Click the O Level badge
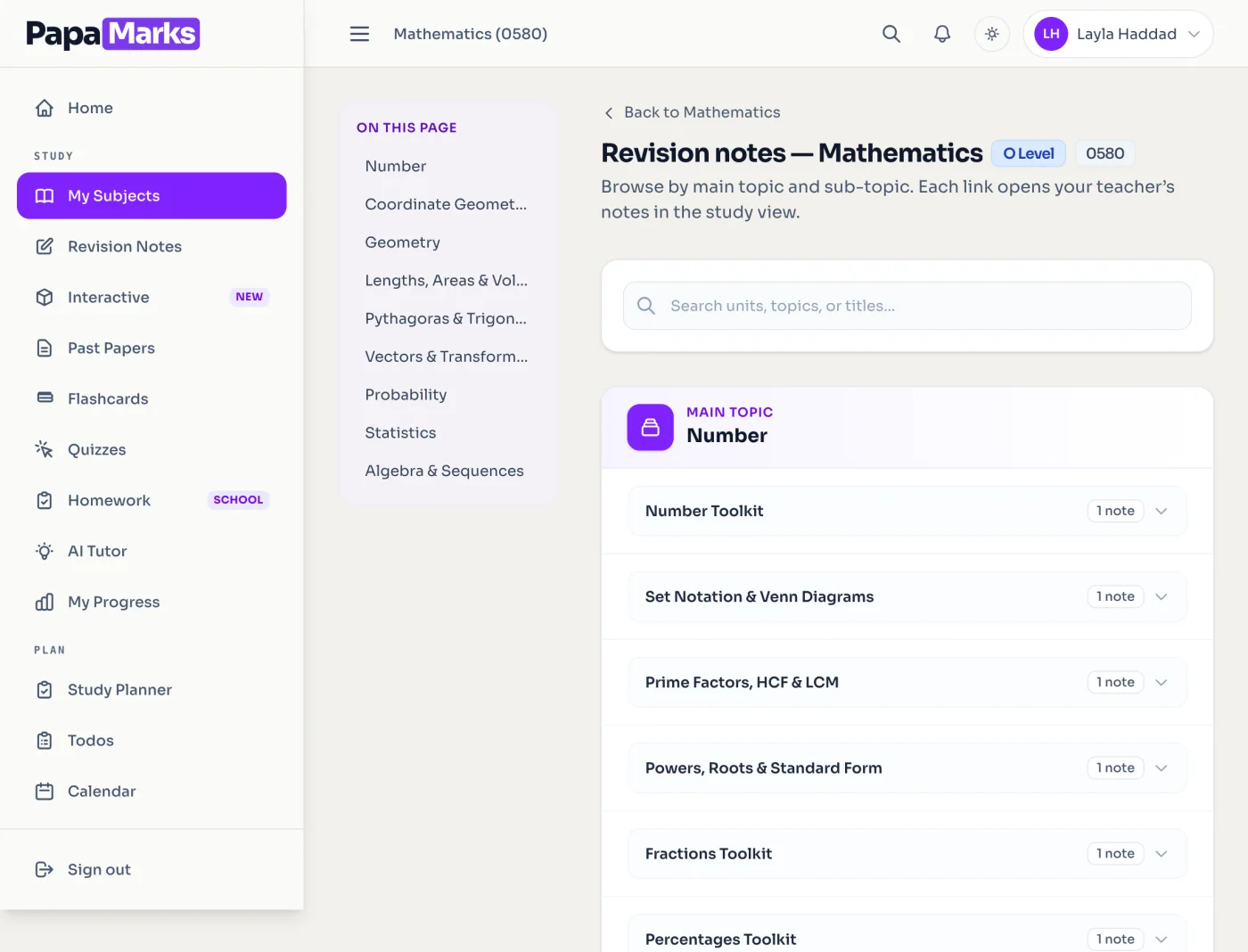This screenshot has height=952, width=1248. click(x=1028, y=153)
